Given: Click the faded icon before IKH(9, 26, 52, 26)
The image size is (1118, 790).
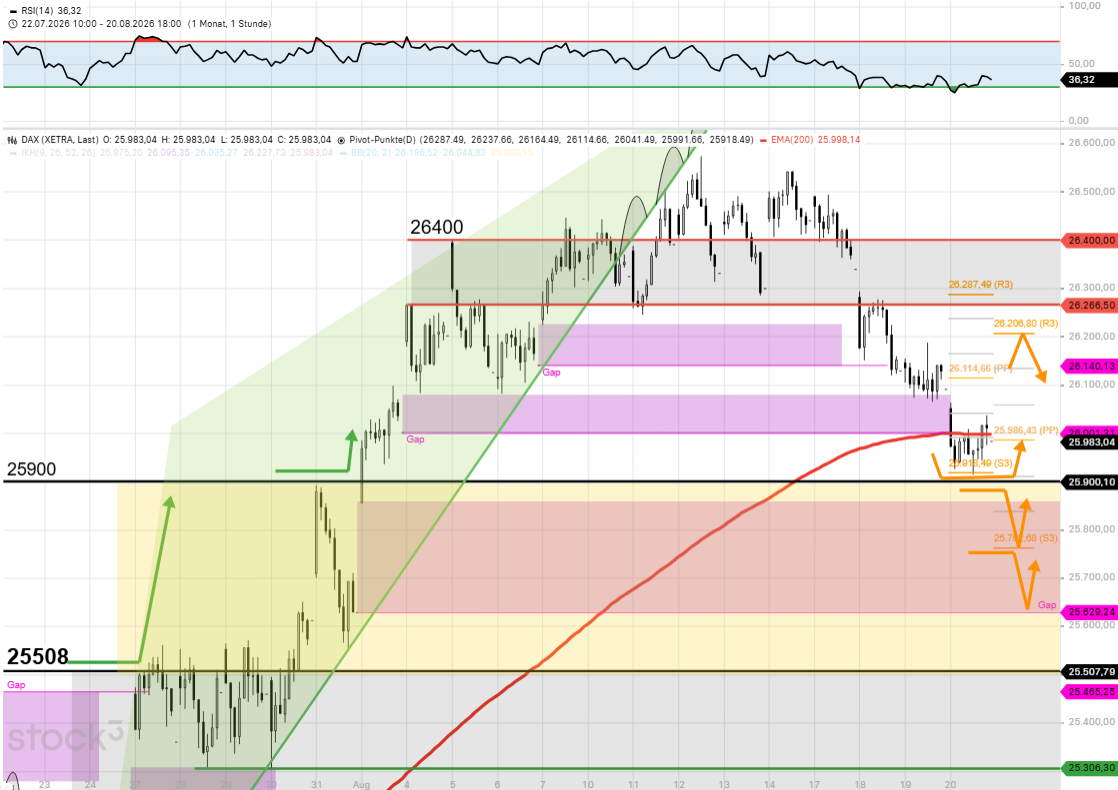Looking at the screenshot, I should 13,153.
